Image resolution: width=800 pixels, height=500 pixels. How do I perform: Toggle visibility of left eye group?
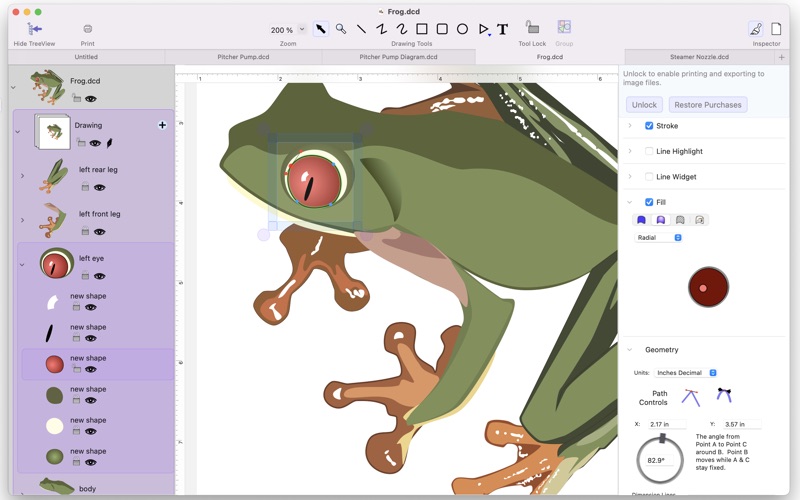coord(99,277)
